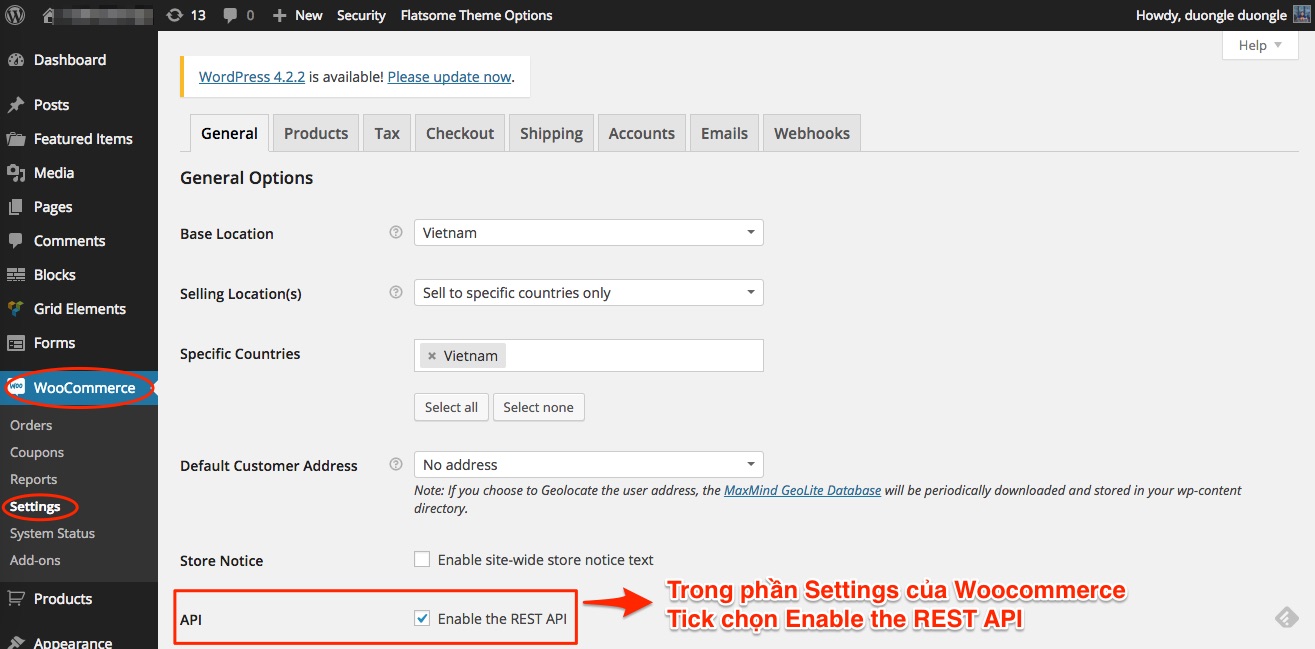This screenshot has width=1315, height=649.
Task: Click the plus New content icon
Action: click(x=279, y=15)
